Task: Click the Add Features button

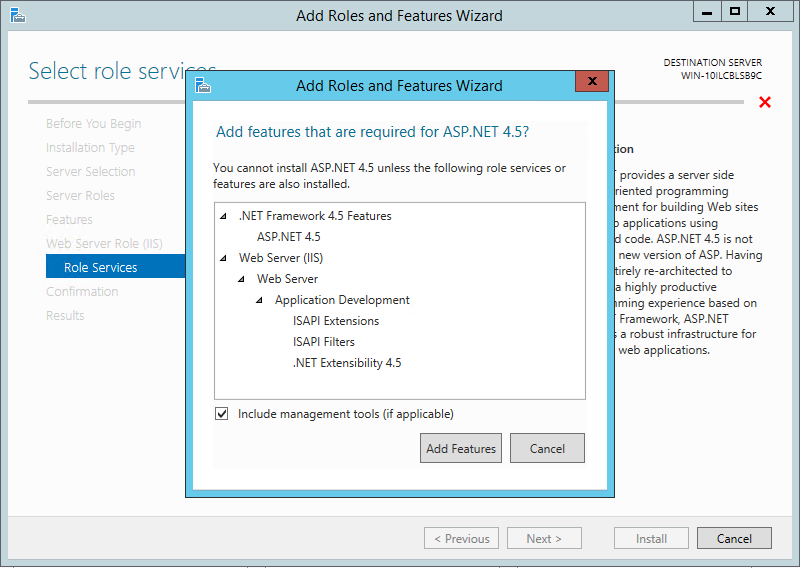Action: point(461,449)
